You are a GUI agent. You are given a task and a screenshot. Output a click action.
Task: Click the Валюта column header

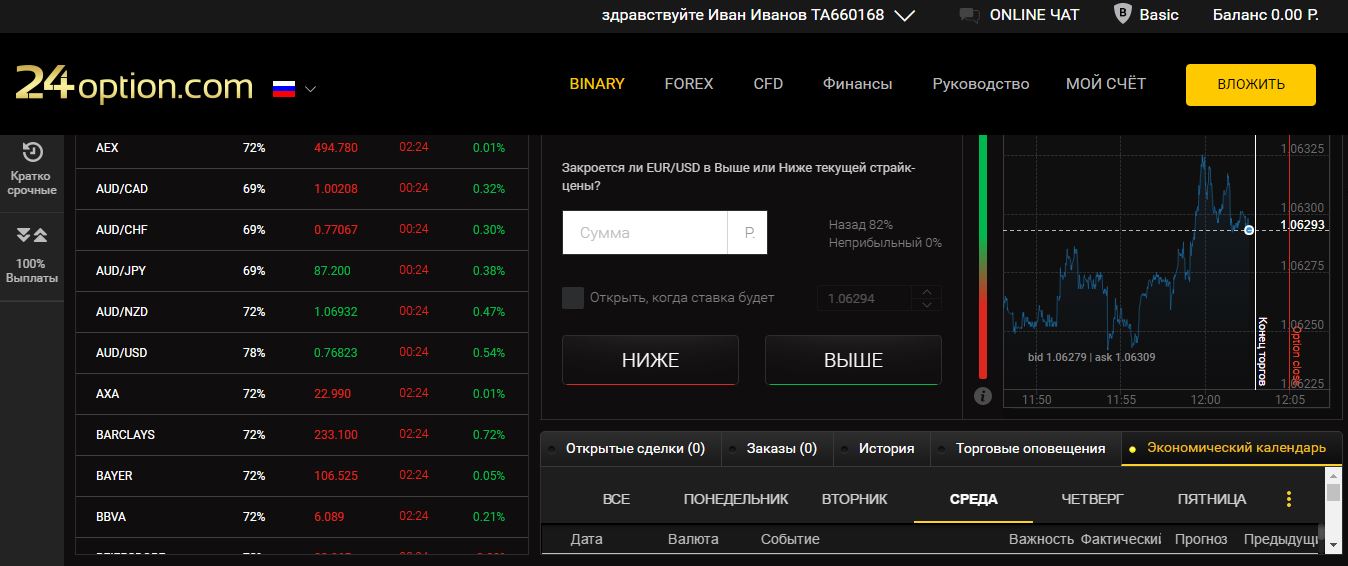point(693,539)
